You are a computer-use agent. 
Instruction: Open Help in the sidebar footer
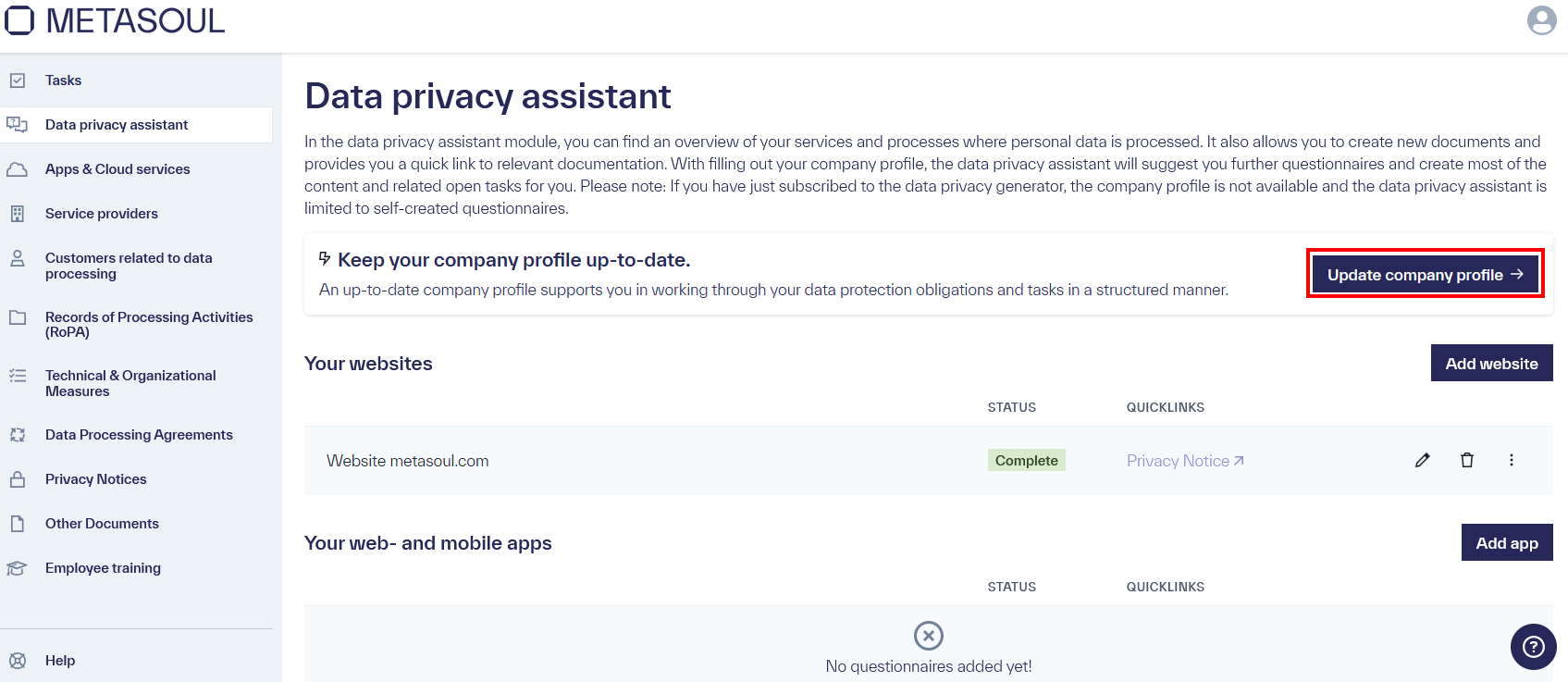[60, 661]
